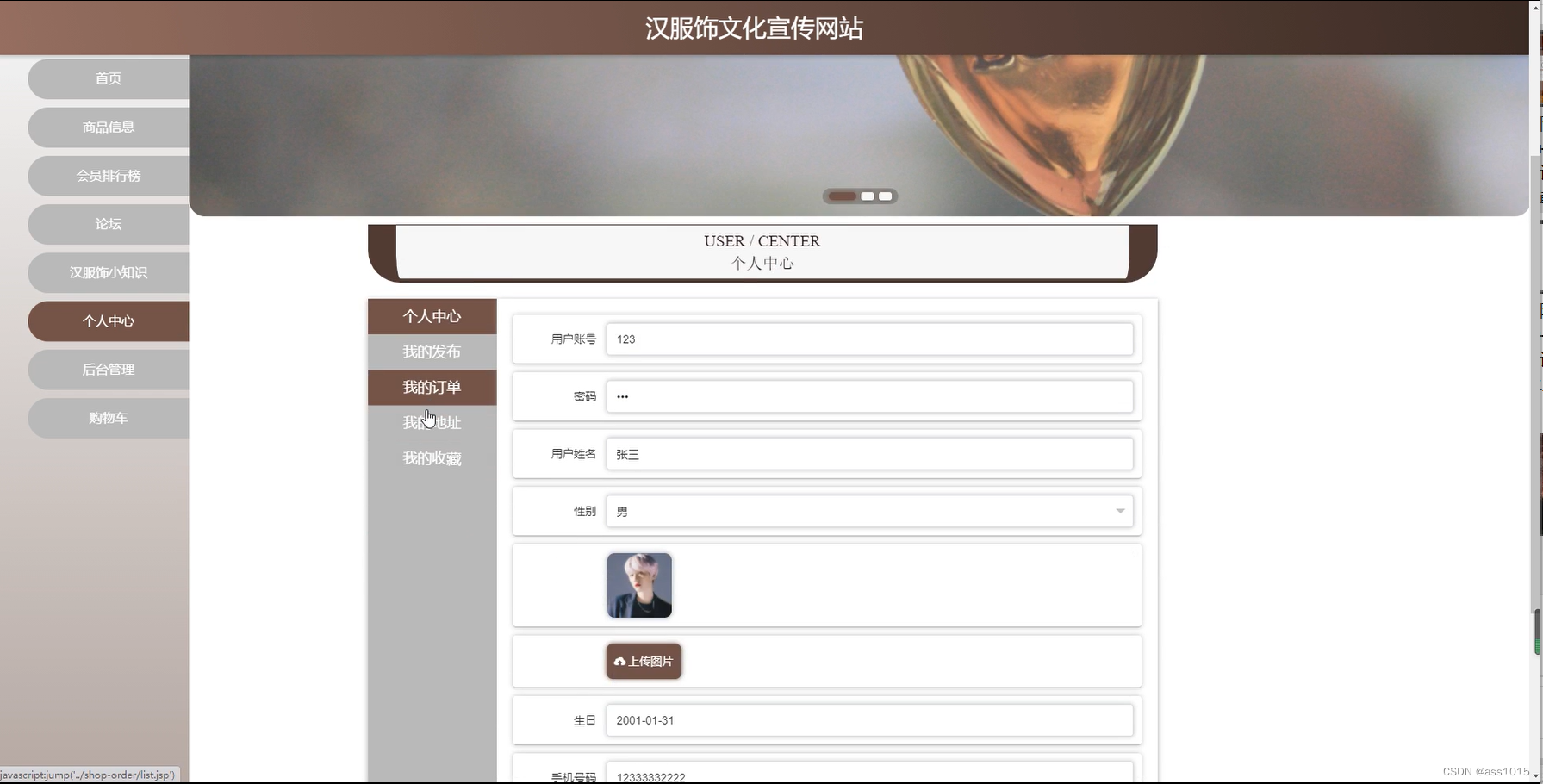Image resolution: width=1543 pixels, height=784 pixels.
Task: Switch to 我的收藏 tab
Action: coord(432,458)
